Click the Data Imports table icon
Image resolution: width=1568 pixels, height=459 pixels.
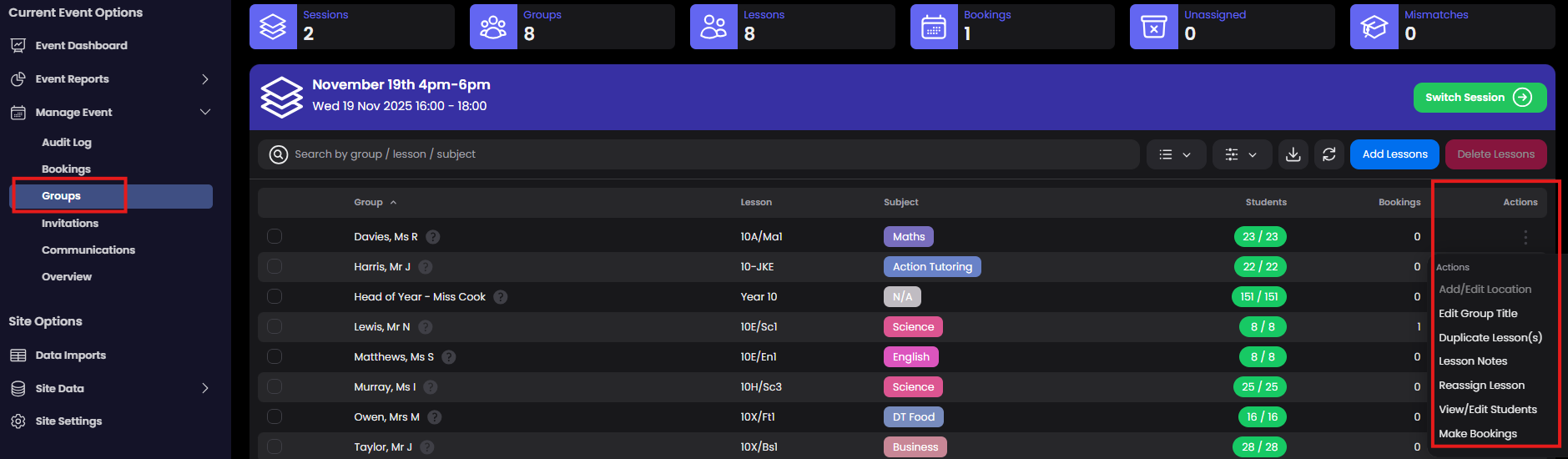click(18, 355)
